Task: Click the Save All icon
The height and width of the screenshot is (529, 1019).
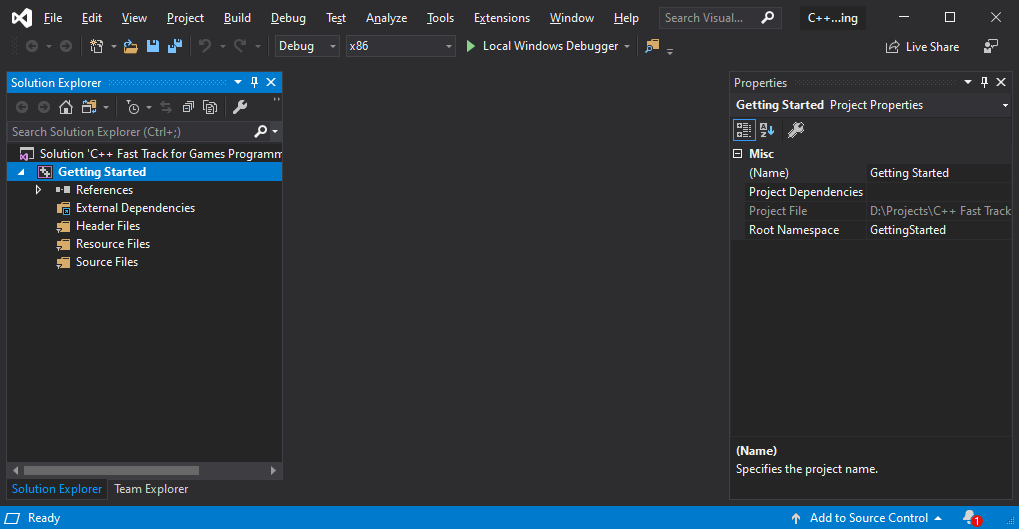Action: tap(175, 46)
